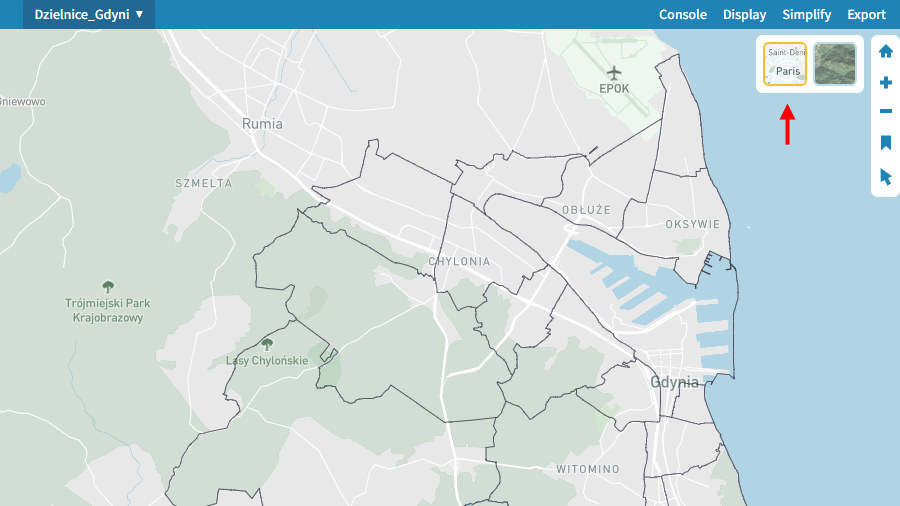The height and width of the screenshot is (506, 900).
Task: Click the home full-extent icon
Action: pyautogui.click(x=885, y=51)
